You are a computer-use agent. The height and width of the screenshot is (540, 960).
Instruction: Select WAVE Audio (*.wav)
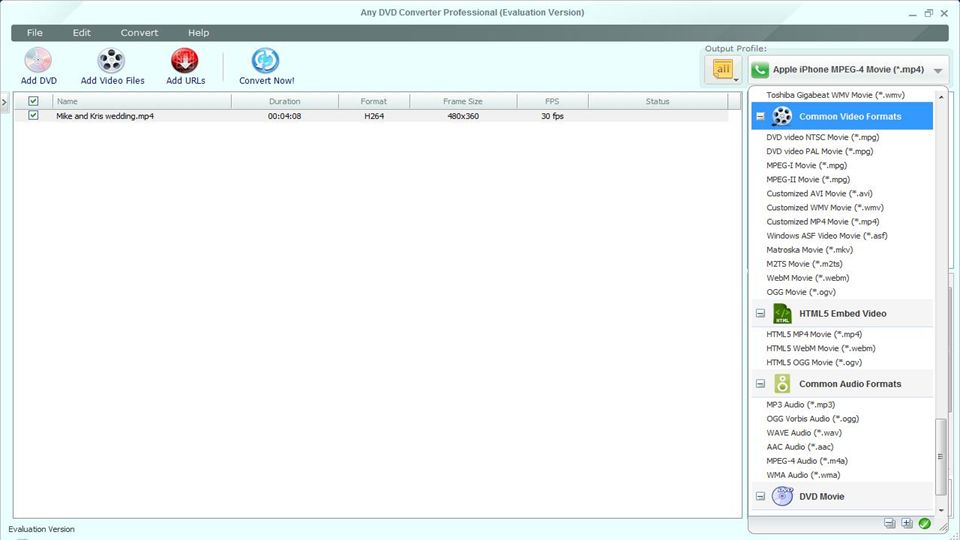click(804, 433)
